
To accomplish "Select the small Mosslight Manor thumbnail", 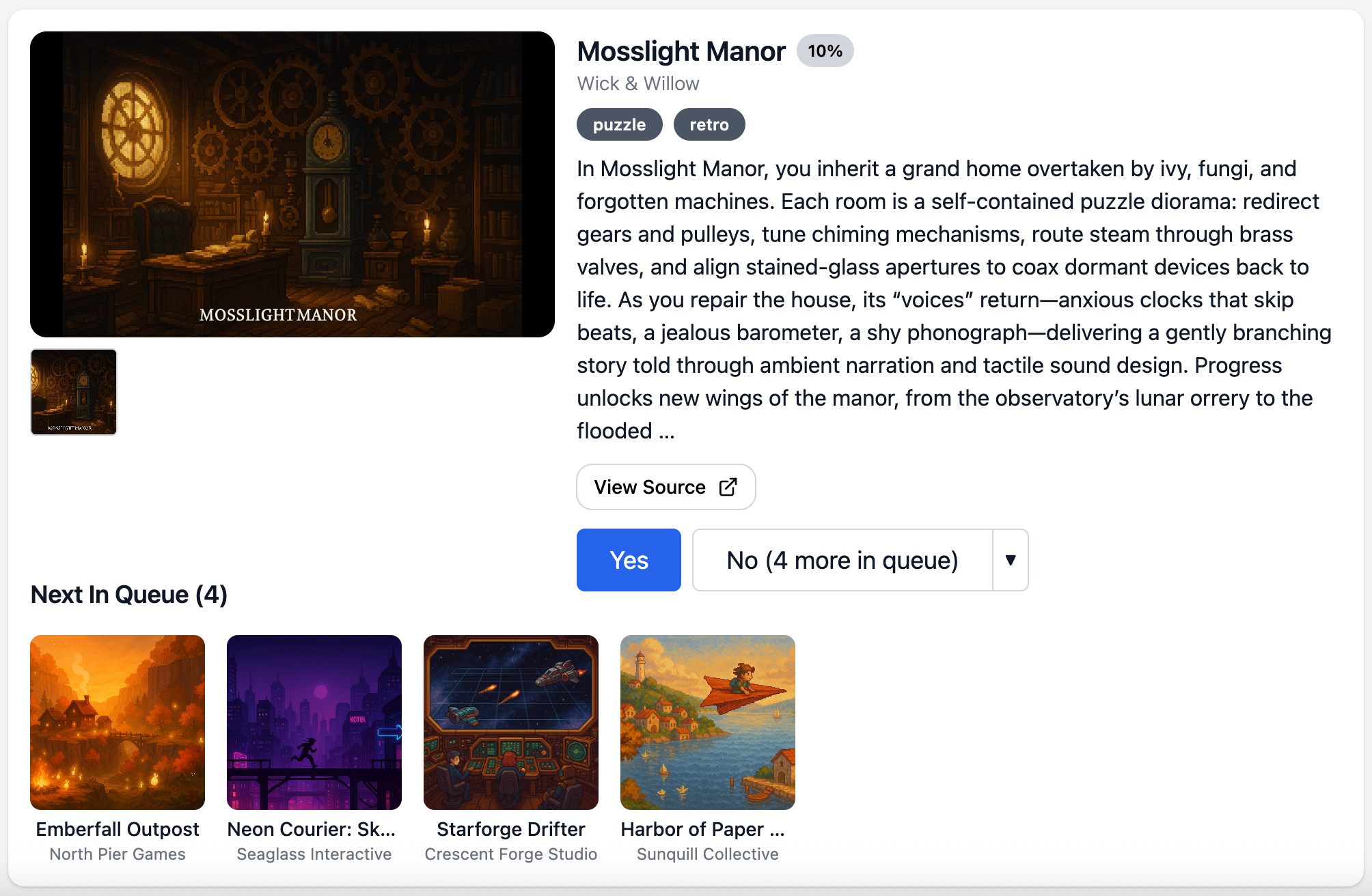I will [x=74, y=392].
